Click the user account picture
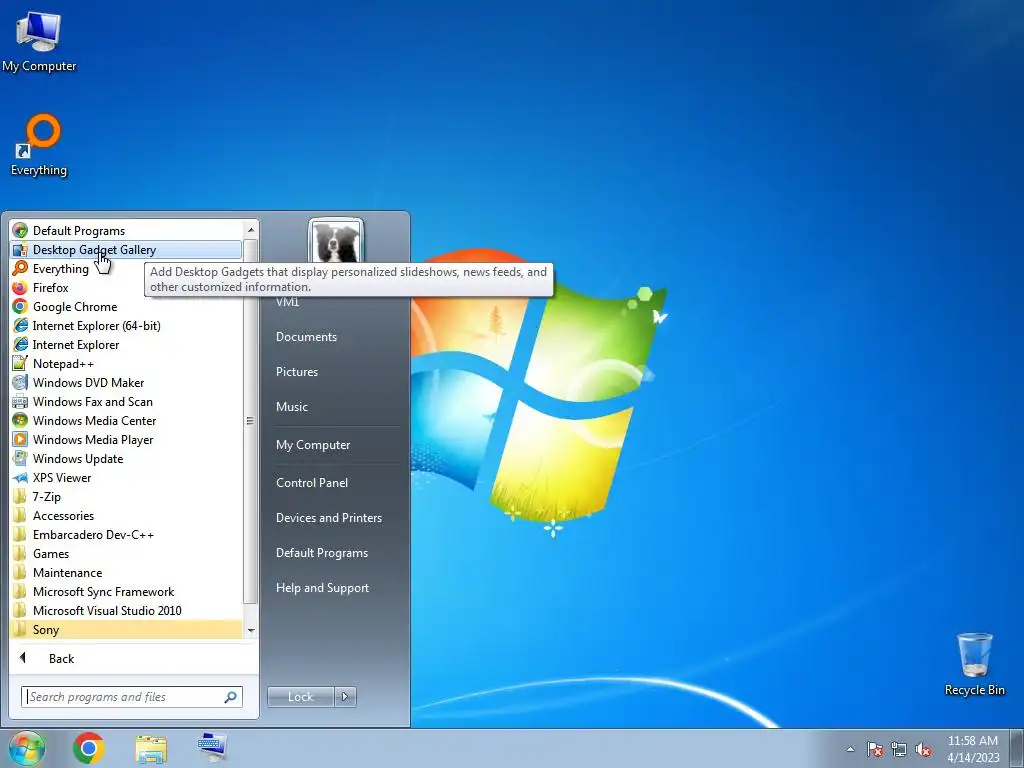This screenshot has height=768, width=1024. pos(336,242)
